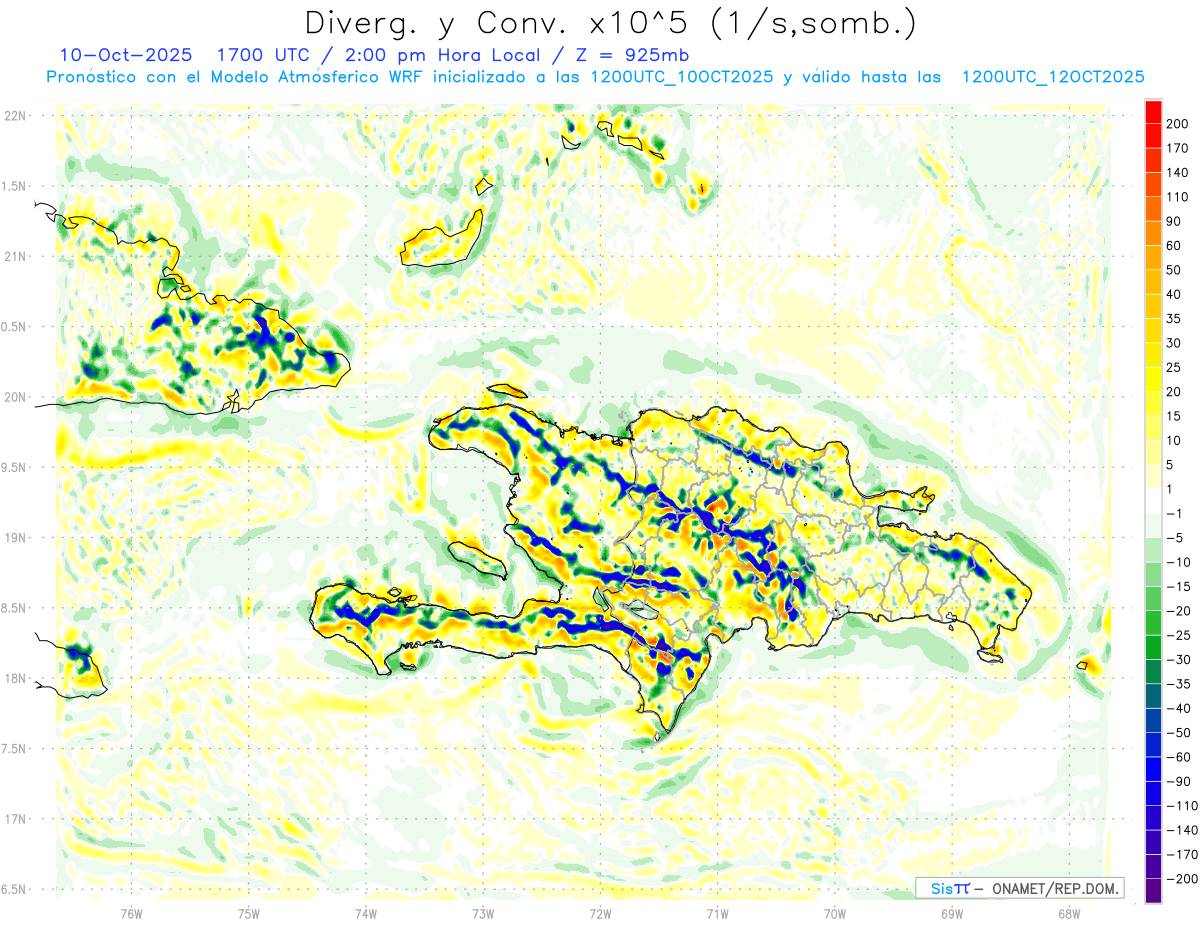Click the colorbar value '-35'
The width and height of the screenshot is (1200, 927).
pos(1180,684)
